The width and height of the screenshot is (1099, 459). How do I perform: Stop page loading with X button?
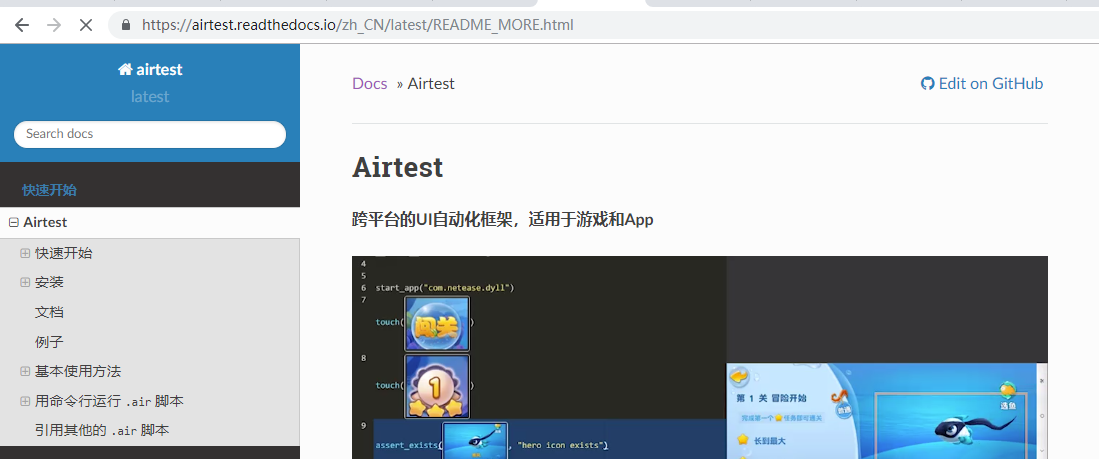86,25
